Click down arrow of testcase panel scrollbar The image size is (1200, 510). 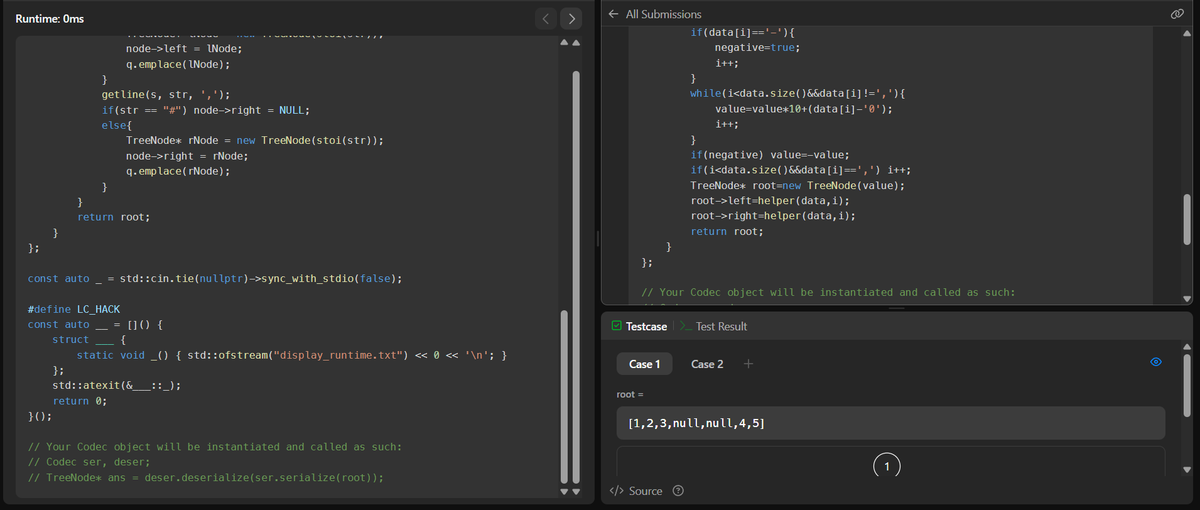[1187, 469]
